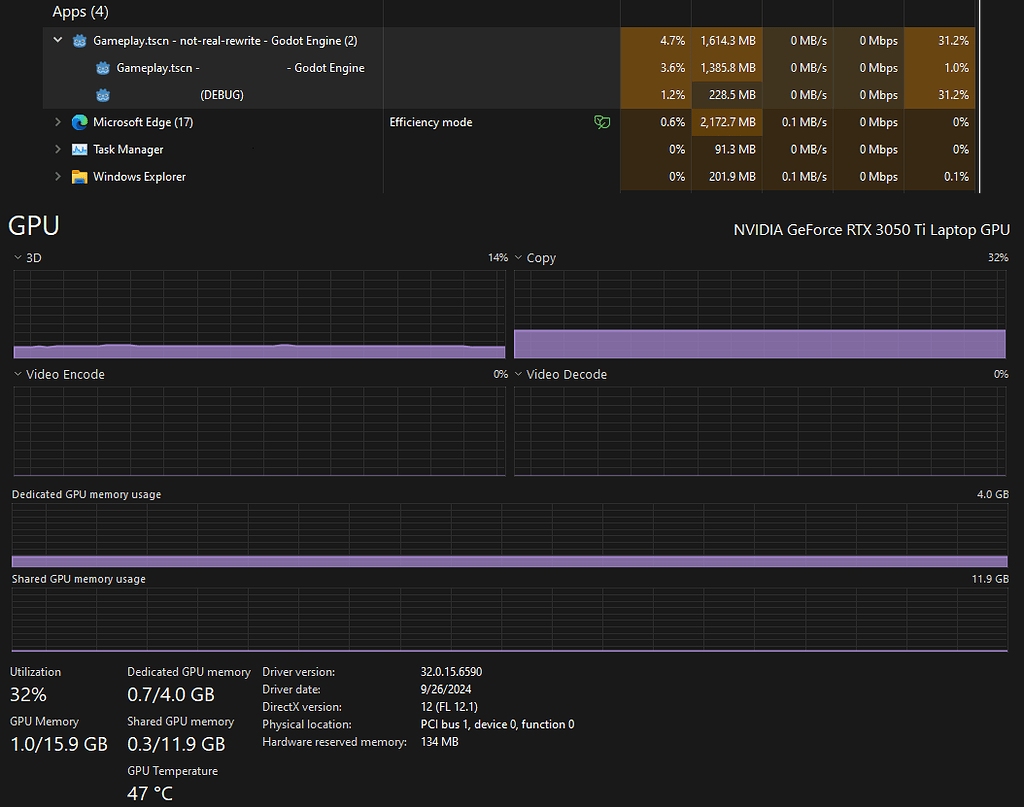Collapse the Godot Engine process group
This screenshot has height=807, width=1024.
[57, 40]
